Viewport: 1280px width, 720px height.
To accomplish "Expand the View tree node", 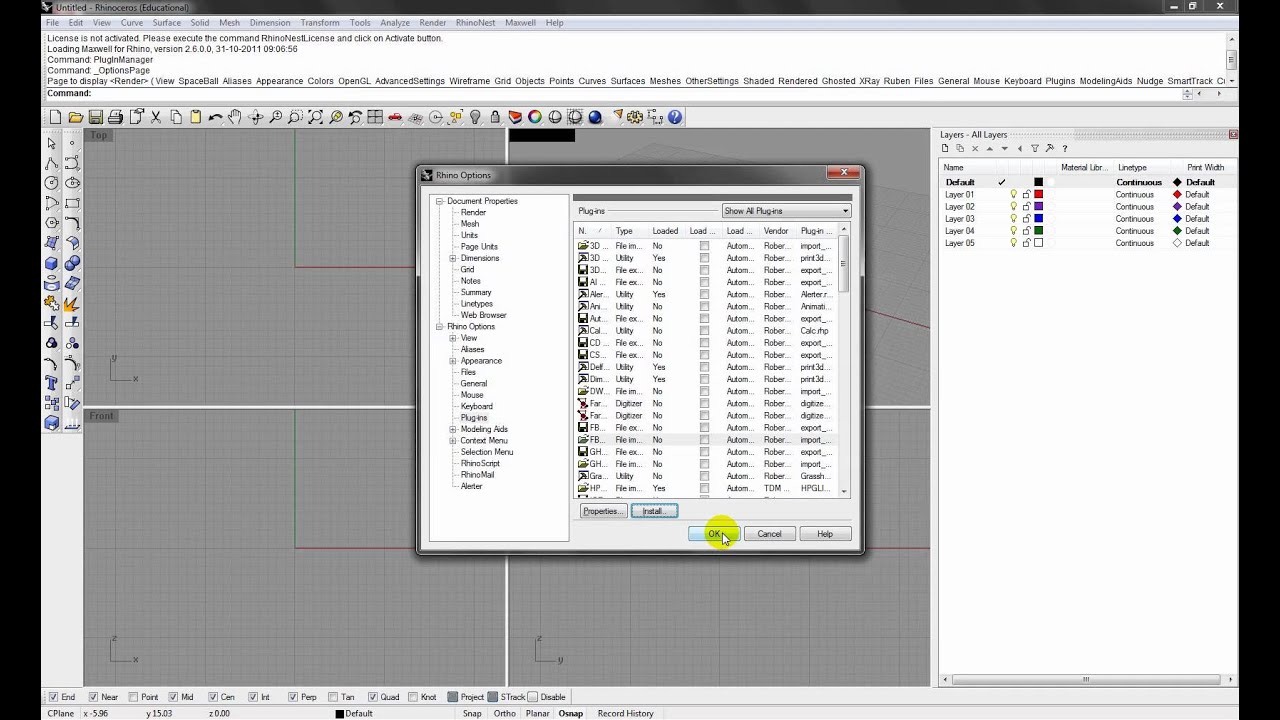I will point(453,338).
